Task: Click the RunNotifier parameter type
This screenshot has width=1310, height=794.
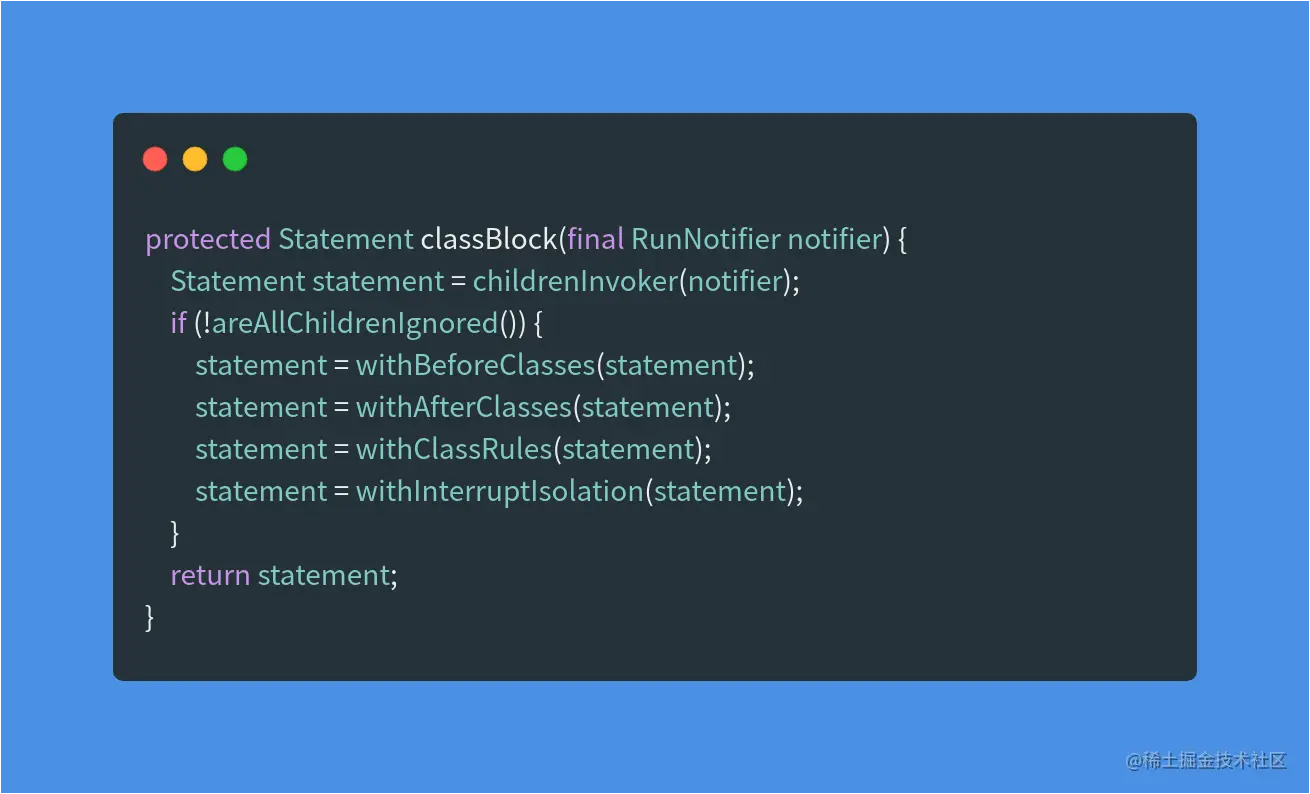Action: [705, 240]
